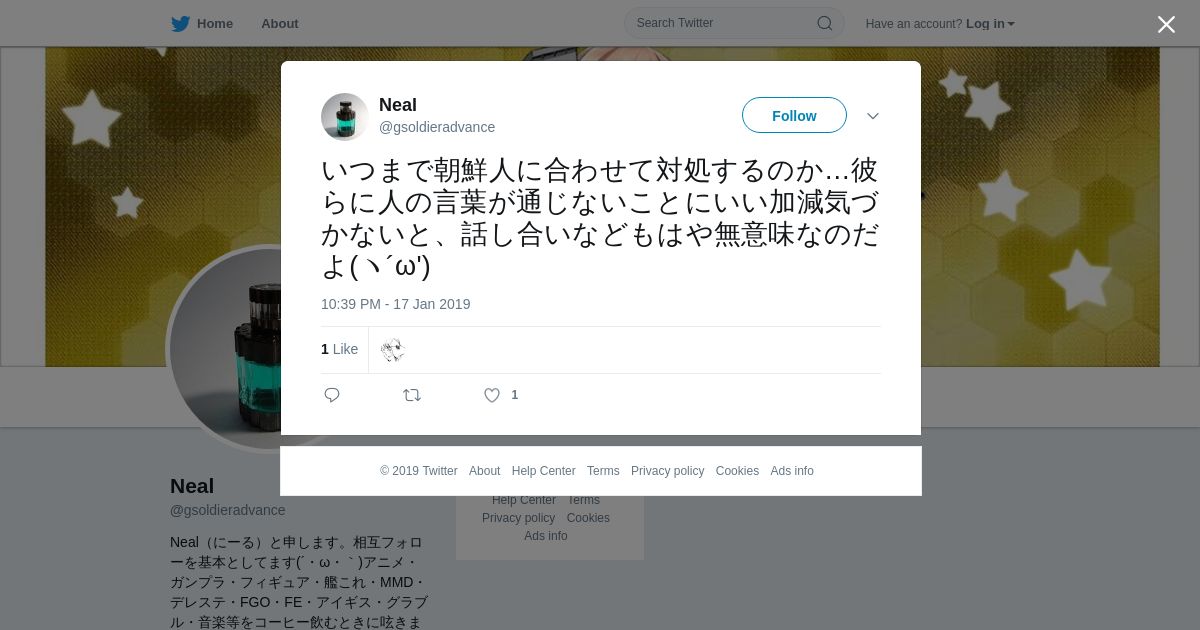Screen dimensions: 1200x630
Task: Open Neal's avatar in tweet header
Action: click(x=345, y=117)
